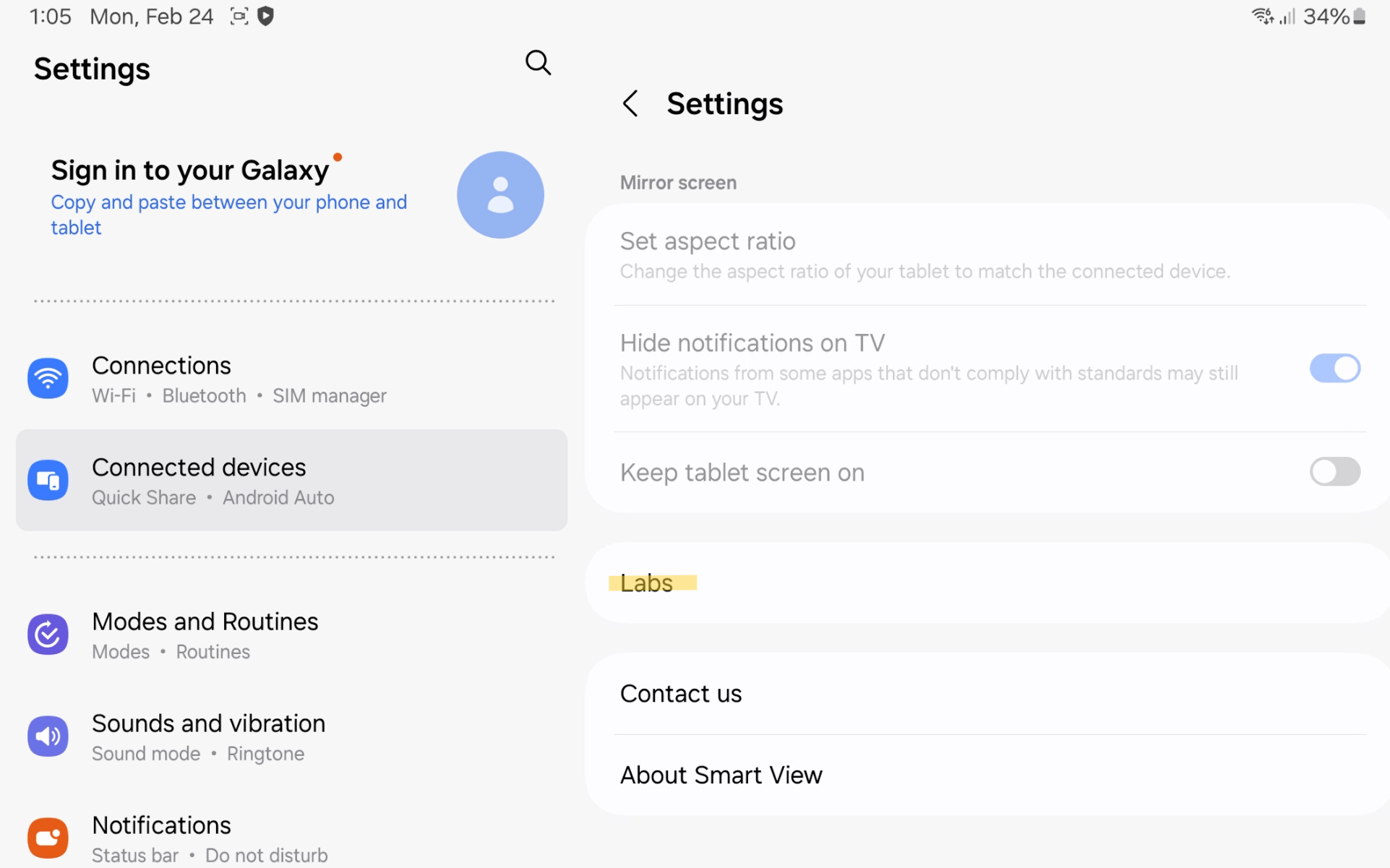Tap the Connections Wi-Fi icon

[x=48, y=378]
